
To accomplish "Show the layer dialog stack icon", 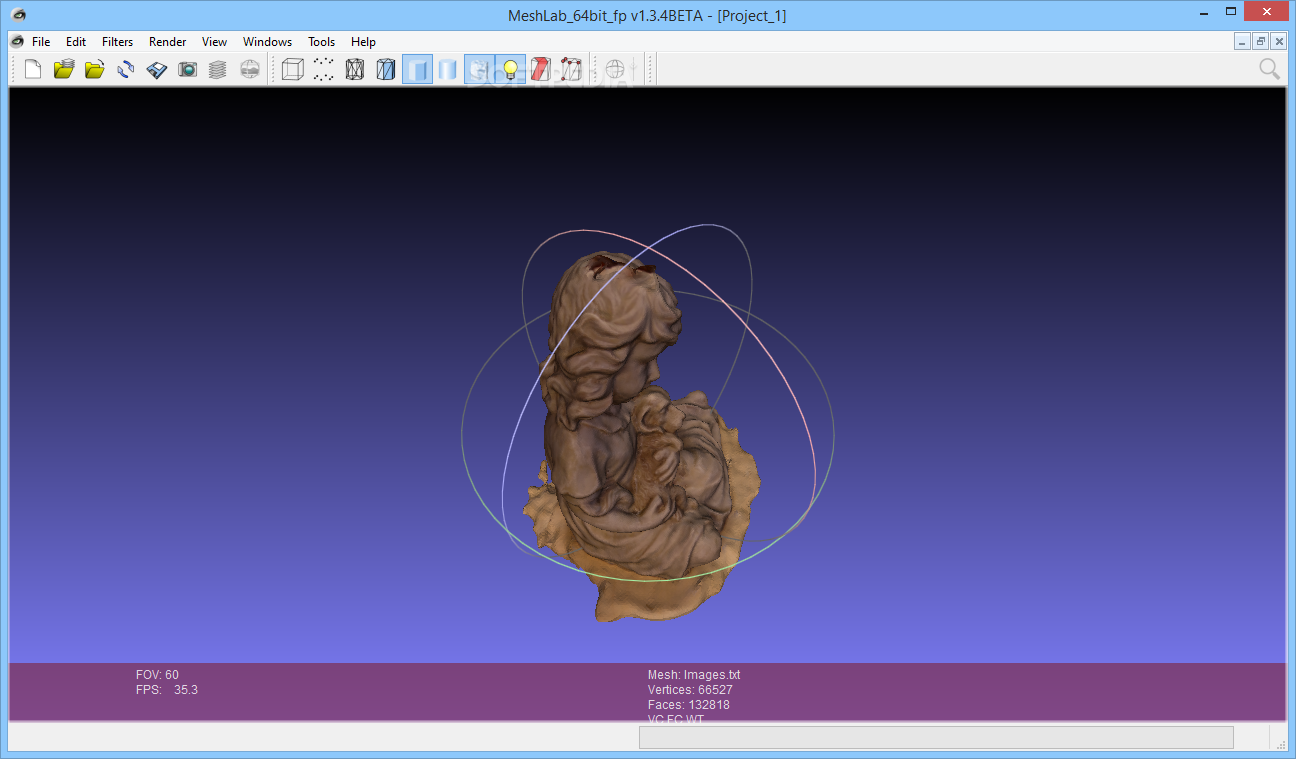I will click(218, 69).
